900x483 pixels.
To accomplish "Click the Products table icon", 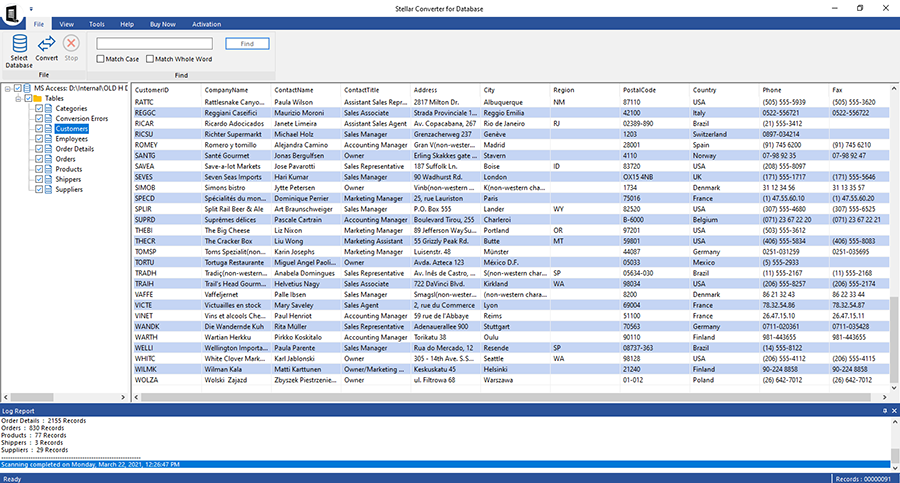I will coord(49,169).
